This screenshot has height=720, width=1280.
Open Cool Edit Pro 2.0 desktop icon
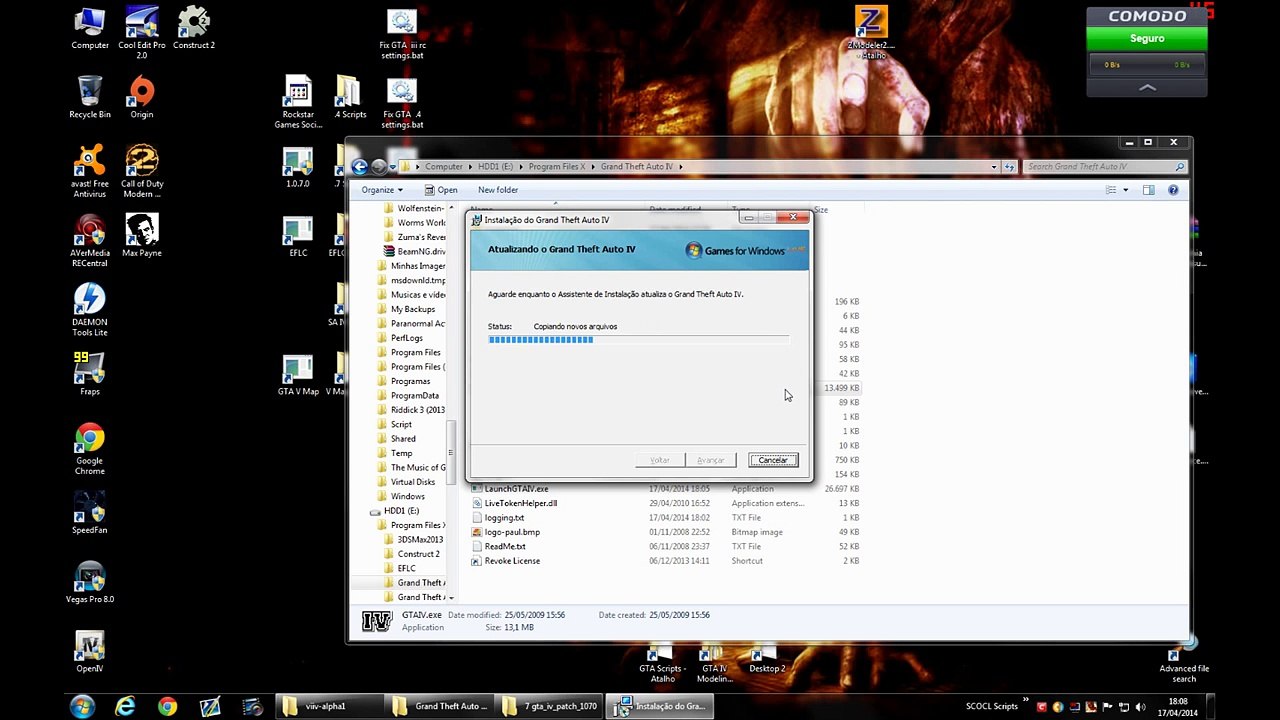142,32
